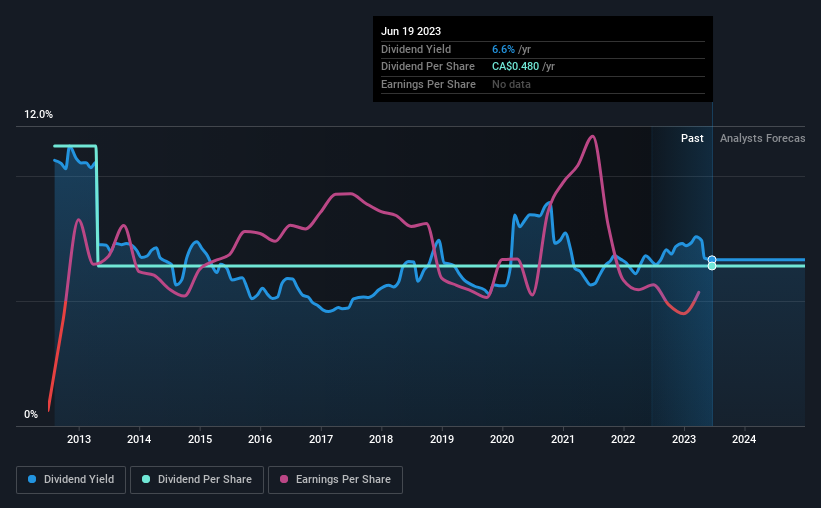821x508 pixels.
Task: Click the blue Dividend Yield data point marker
Action: click(x=712, y=260)
